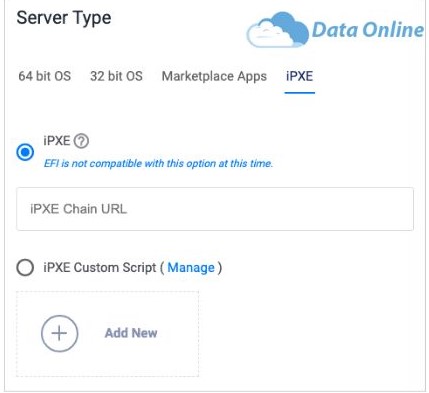Image resolution: width=429 pixels, height=393 pixels.
Task: Select the iPXE radio button
Action: click(x=25, y=152)
